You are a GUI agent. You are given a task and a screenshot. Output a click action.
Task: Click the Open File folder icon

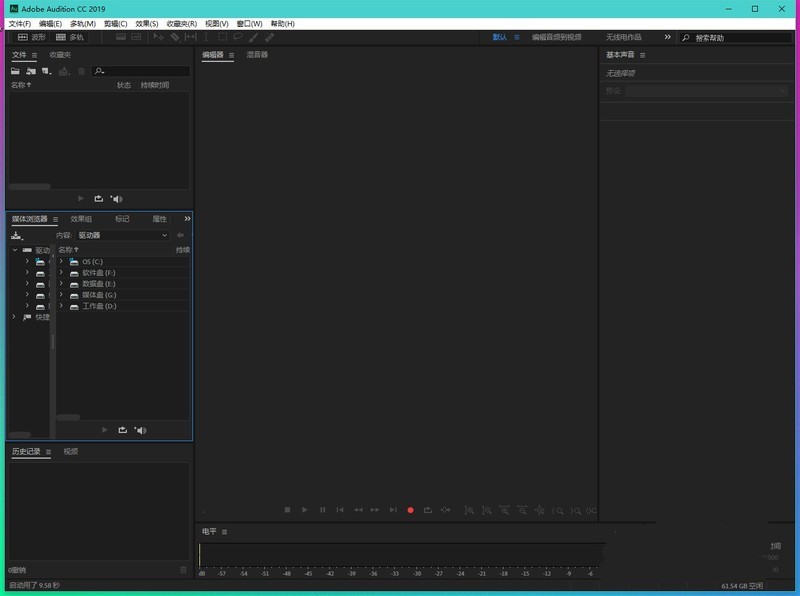tap(16, 71)
